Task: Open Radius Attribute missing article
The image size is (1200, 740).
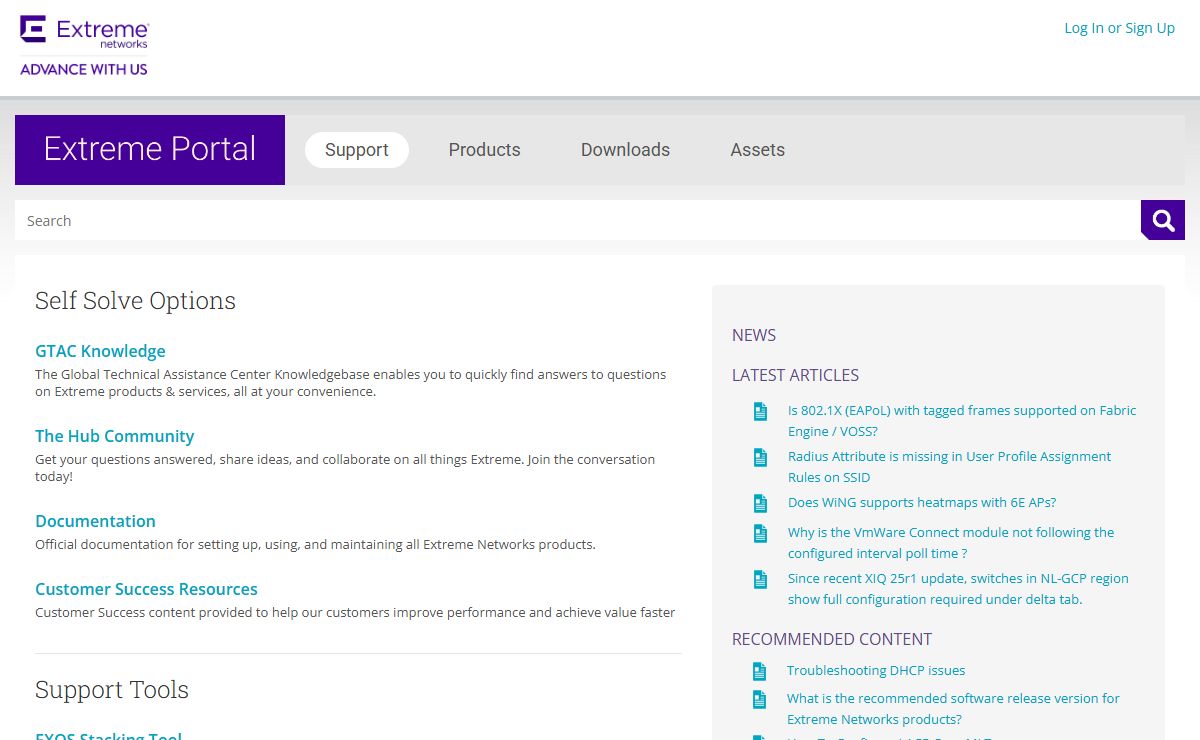Action: coord(949,467)
